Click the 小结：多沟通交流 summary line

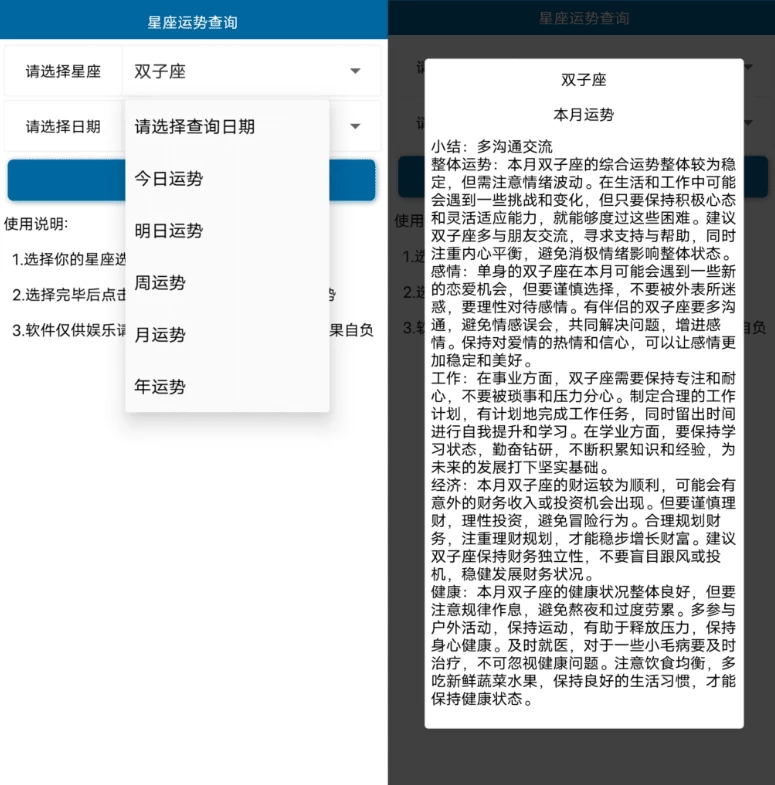[x=492, y=146]
